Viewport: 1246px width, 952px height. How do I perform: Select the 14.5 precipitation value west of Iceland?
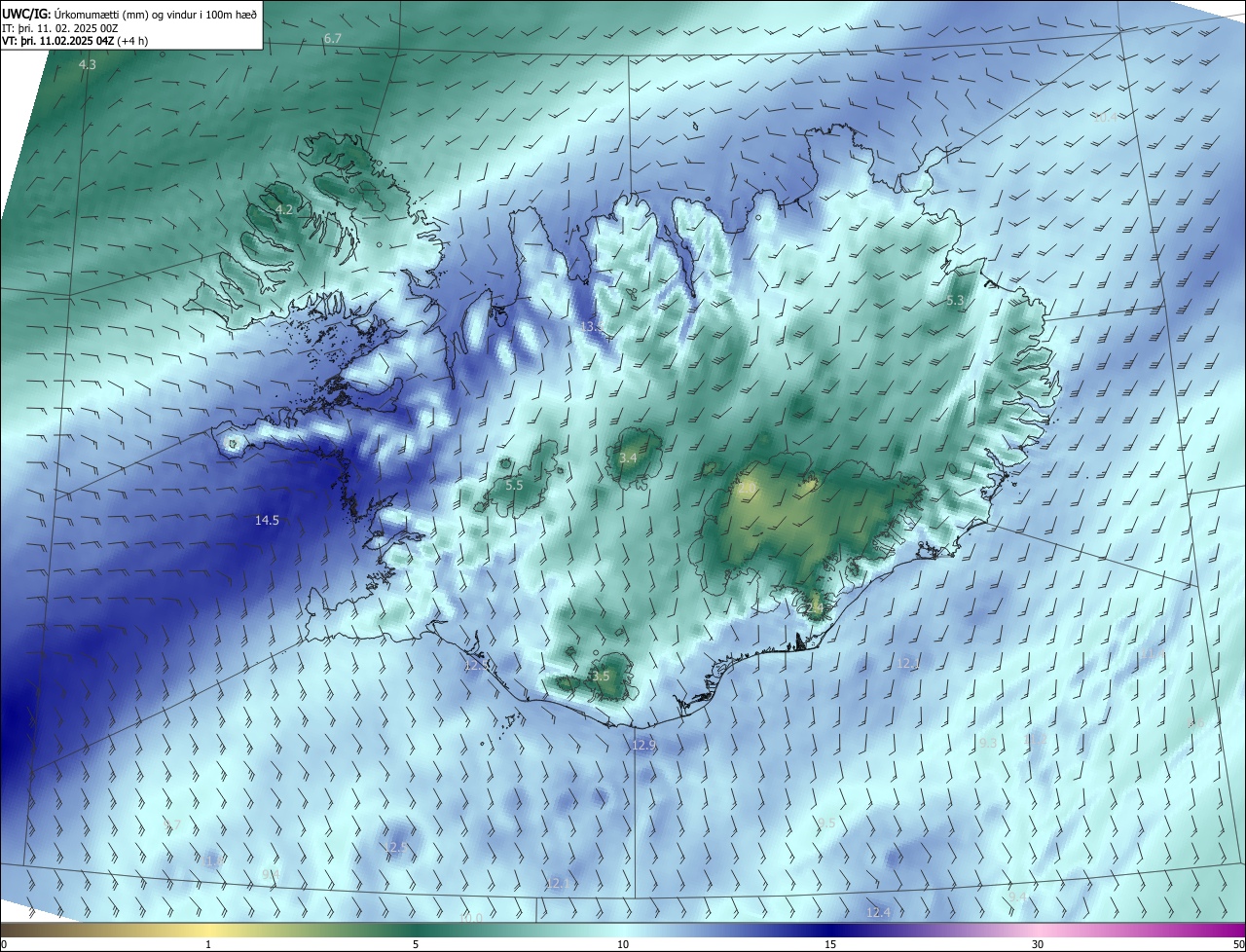click(x=267, y=521)
